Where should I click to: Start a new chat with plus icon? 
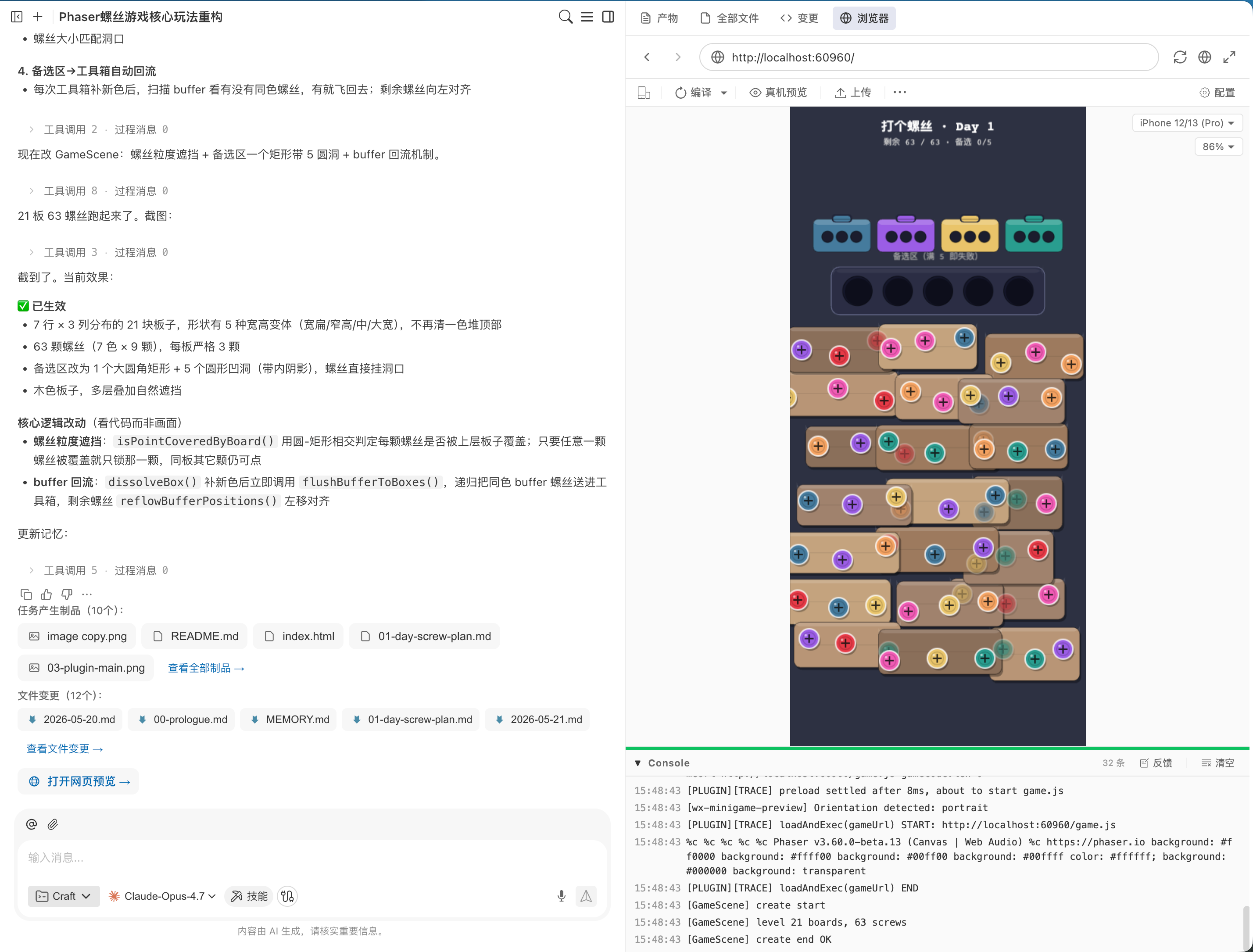click(x=38, y=17)
